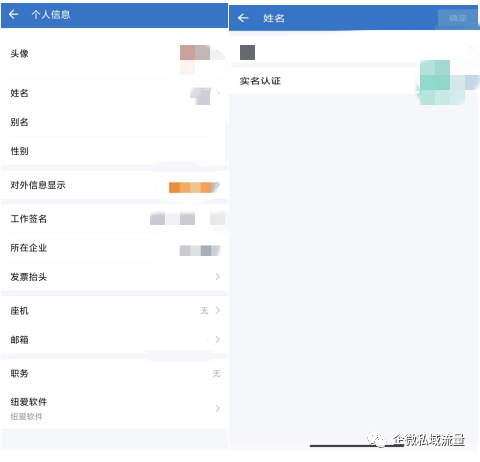This screenshot has height=462, width=480.
Task: Expand the 发票抬头 chevron
Action: (217, 277)
